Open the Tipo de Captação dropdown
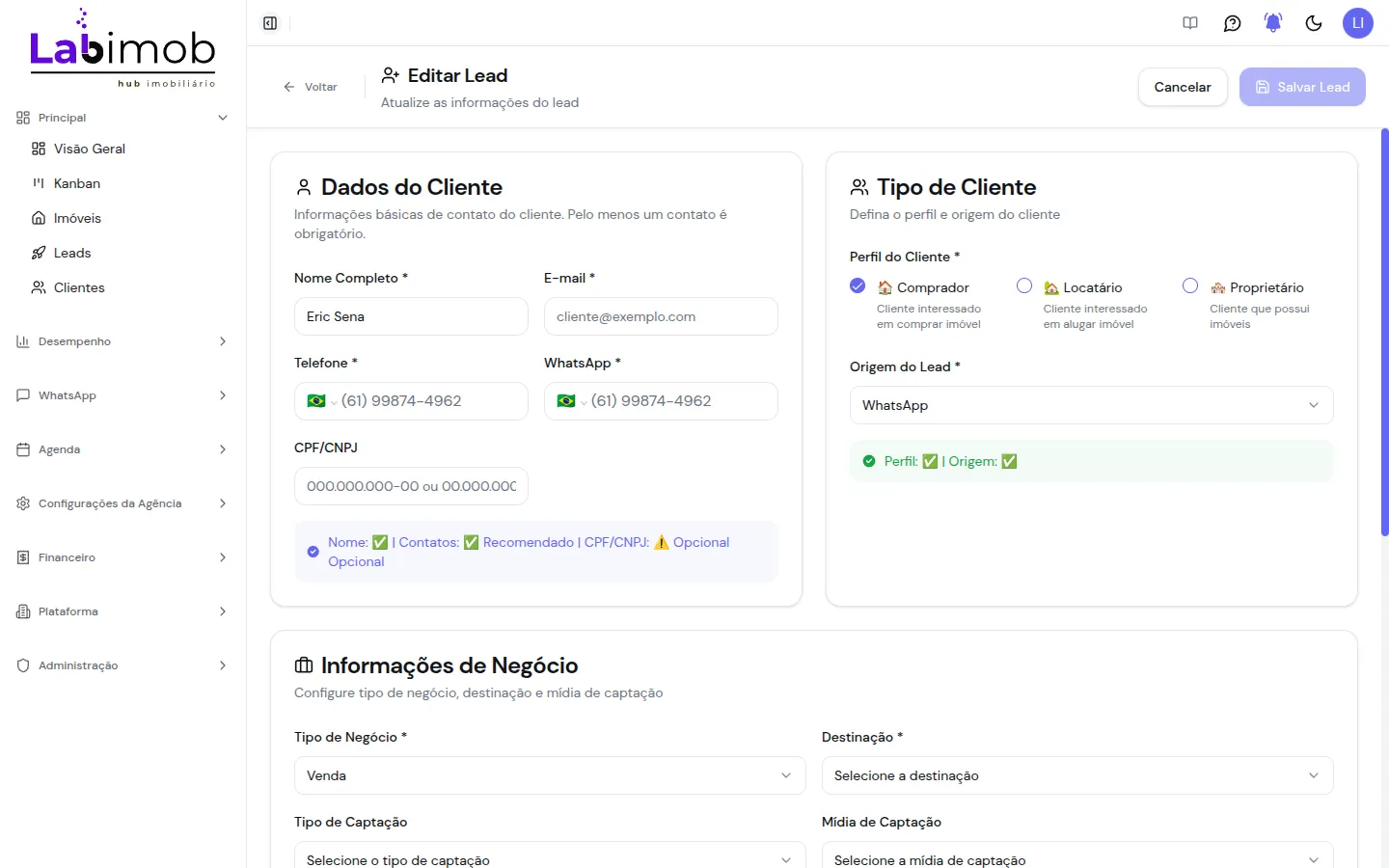 pos(550,856)
